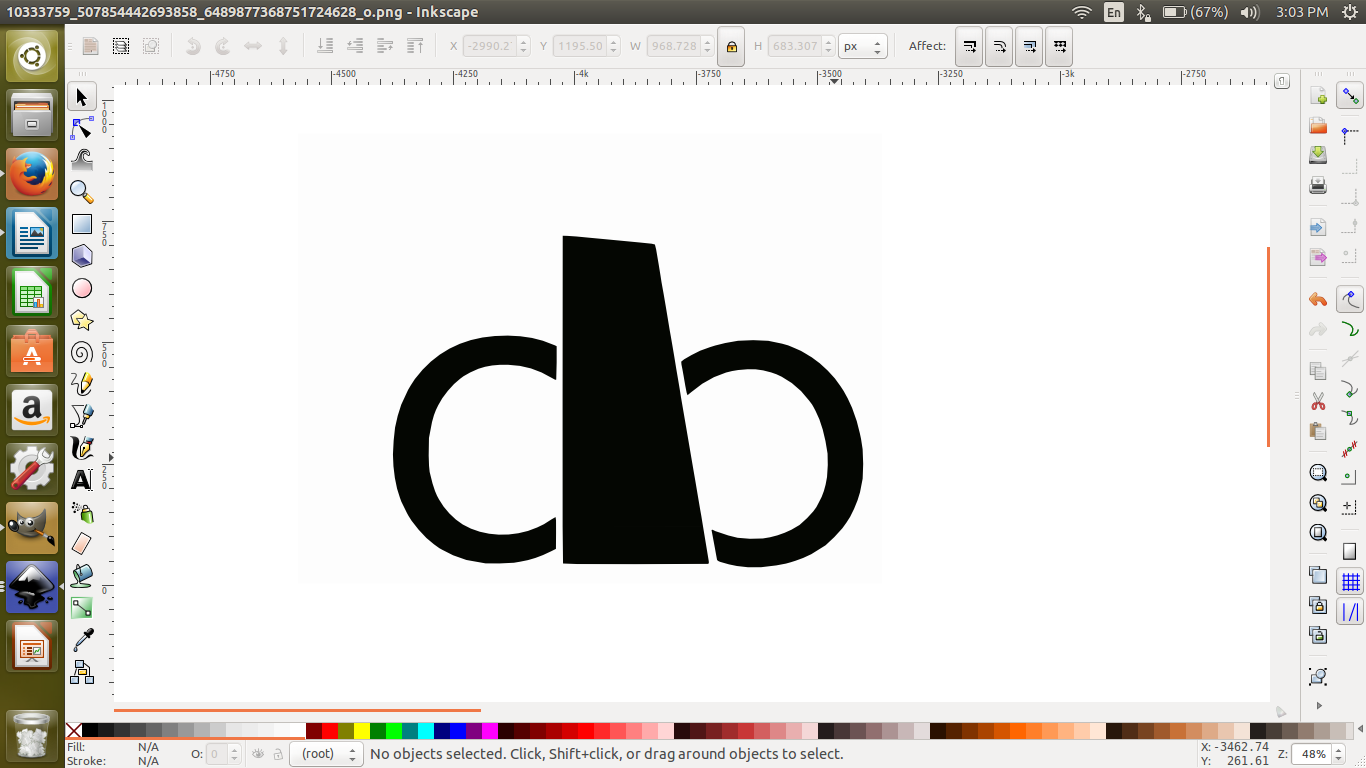The height and width of the screenshot is (768, 1366).
Task: Select the Selector arrow tool
Action: tap(82, 97)
